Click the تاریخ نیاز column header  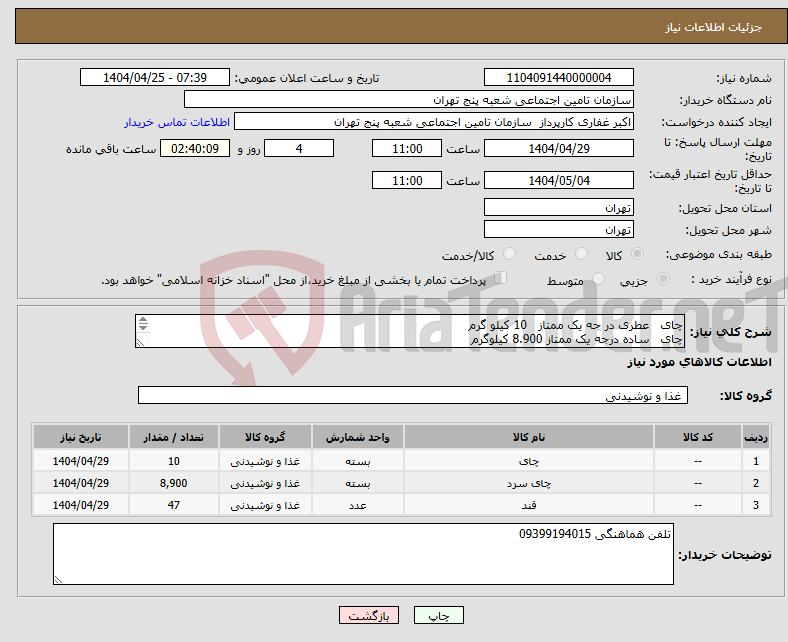[80, 437]
